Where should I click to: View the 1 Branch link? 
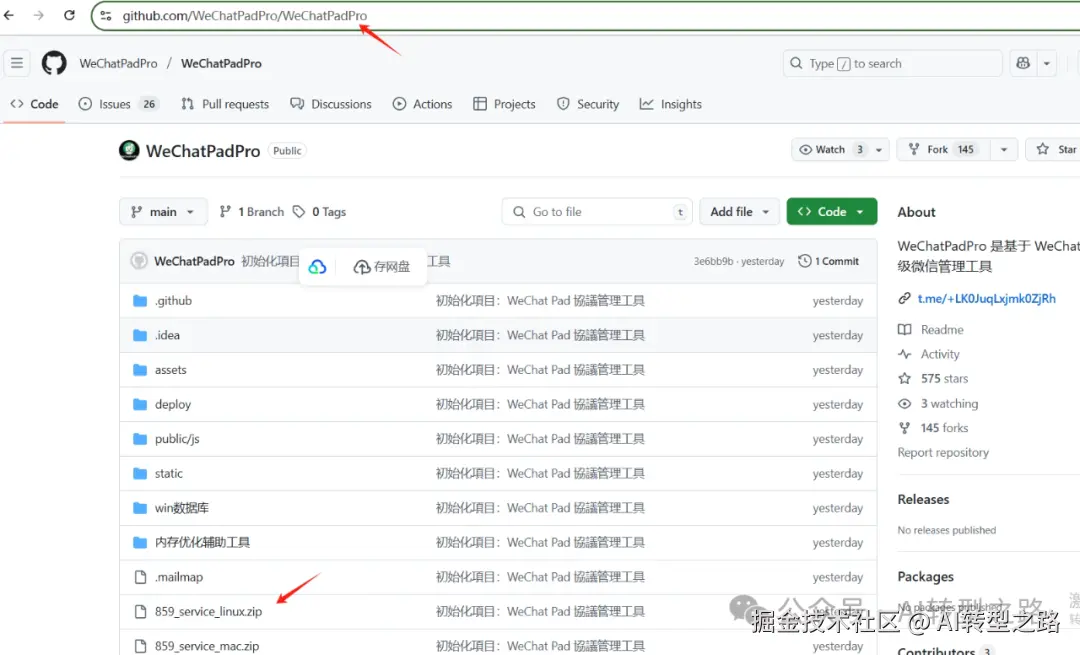tap(251, 211)
